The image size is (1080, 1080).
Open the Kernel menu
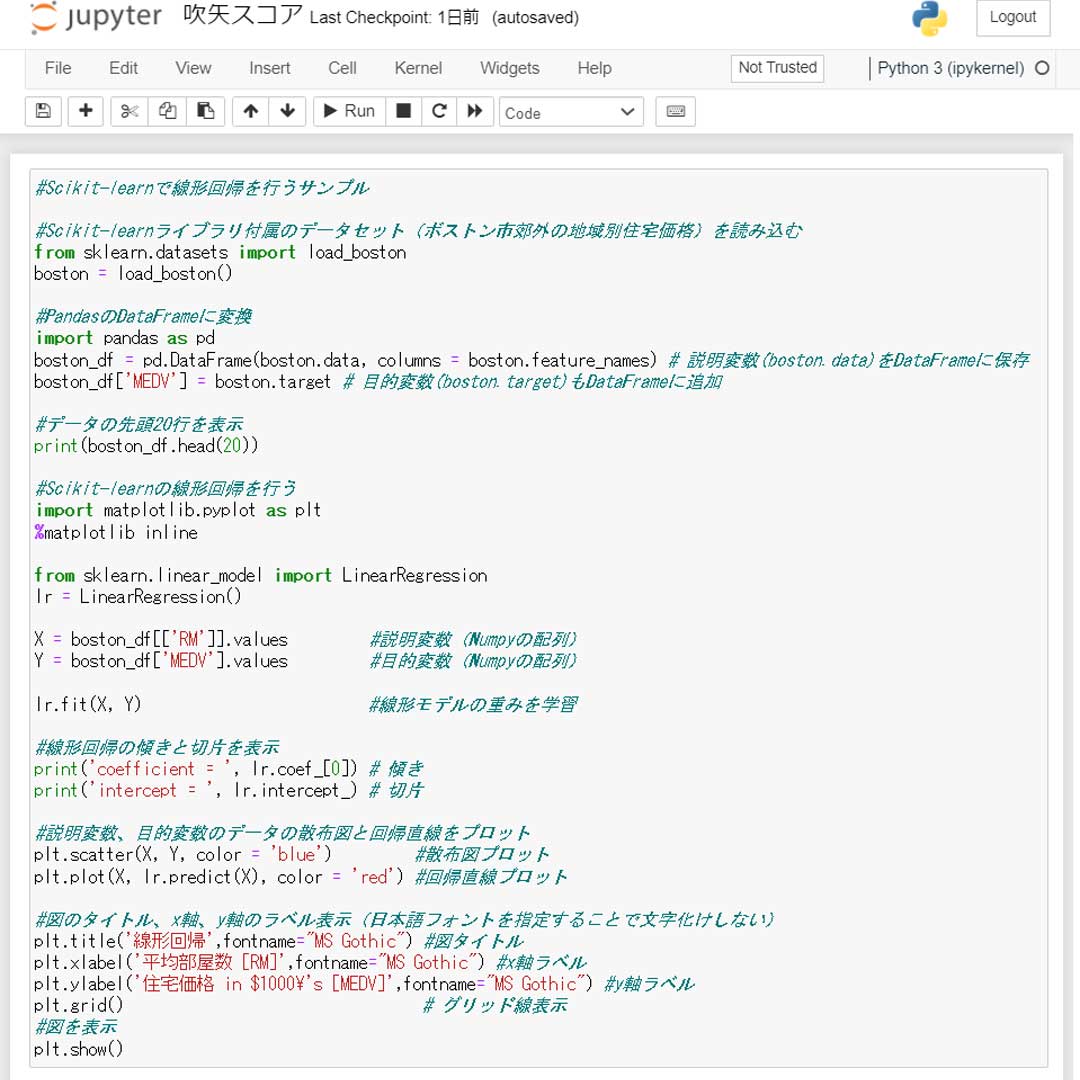coord(418,68)
